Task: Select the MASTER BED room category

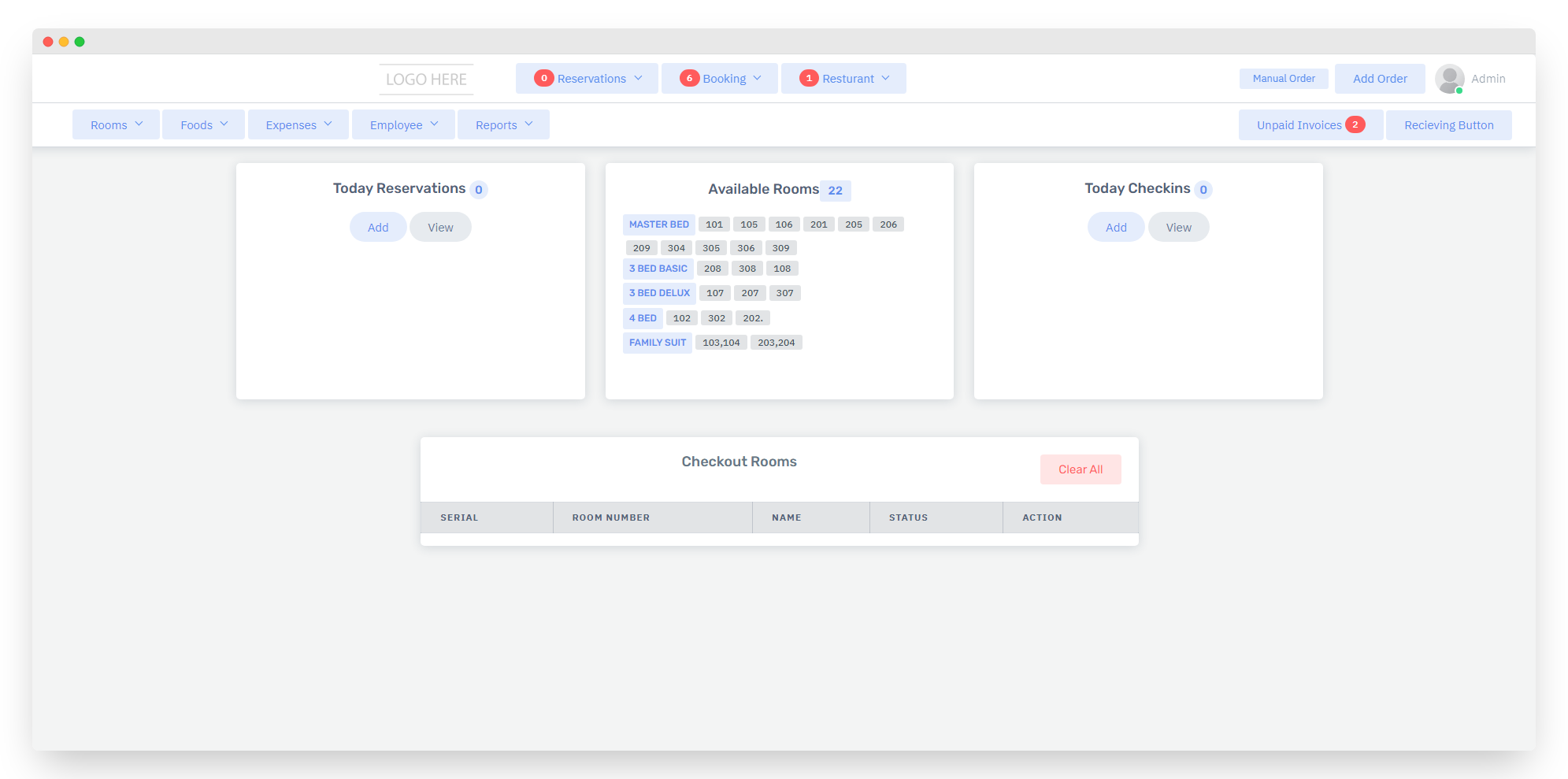Action: pos(658,224)
